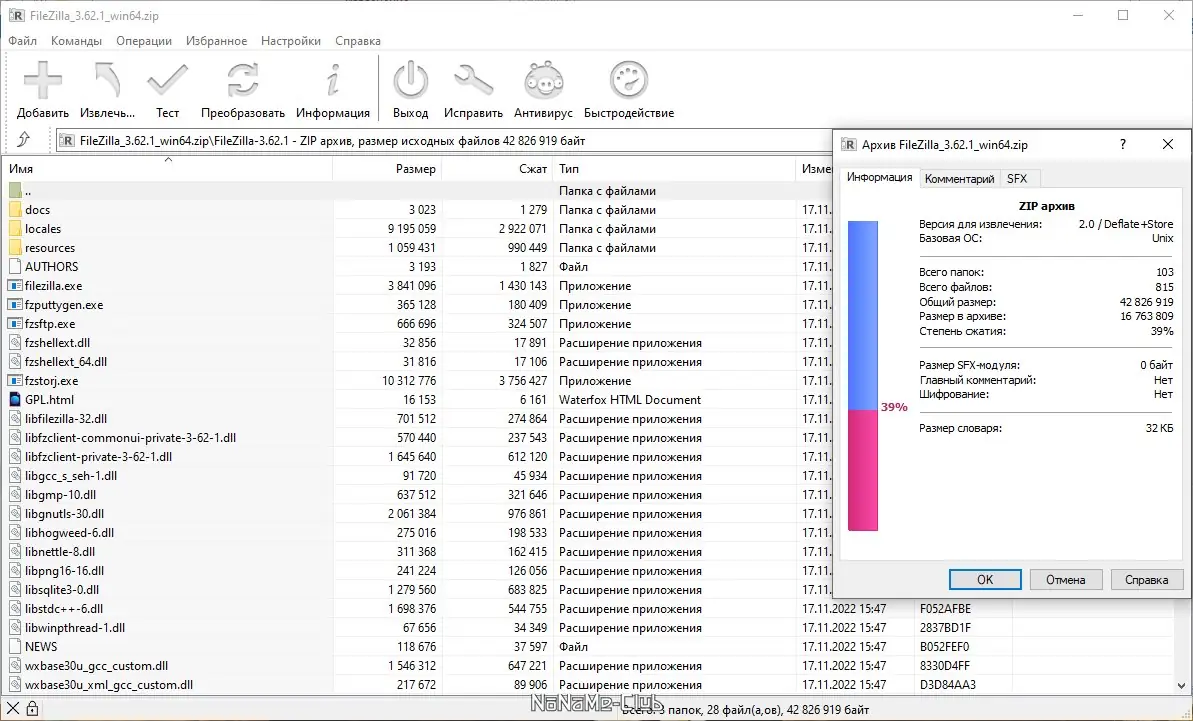Click the WinRAR icon in path field

(x=67, y=141)
